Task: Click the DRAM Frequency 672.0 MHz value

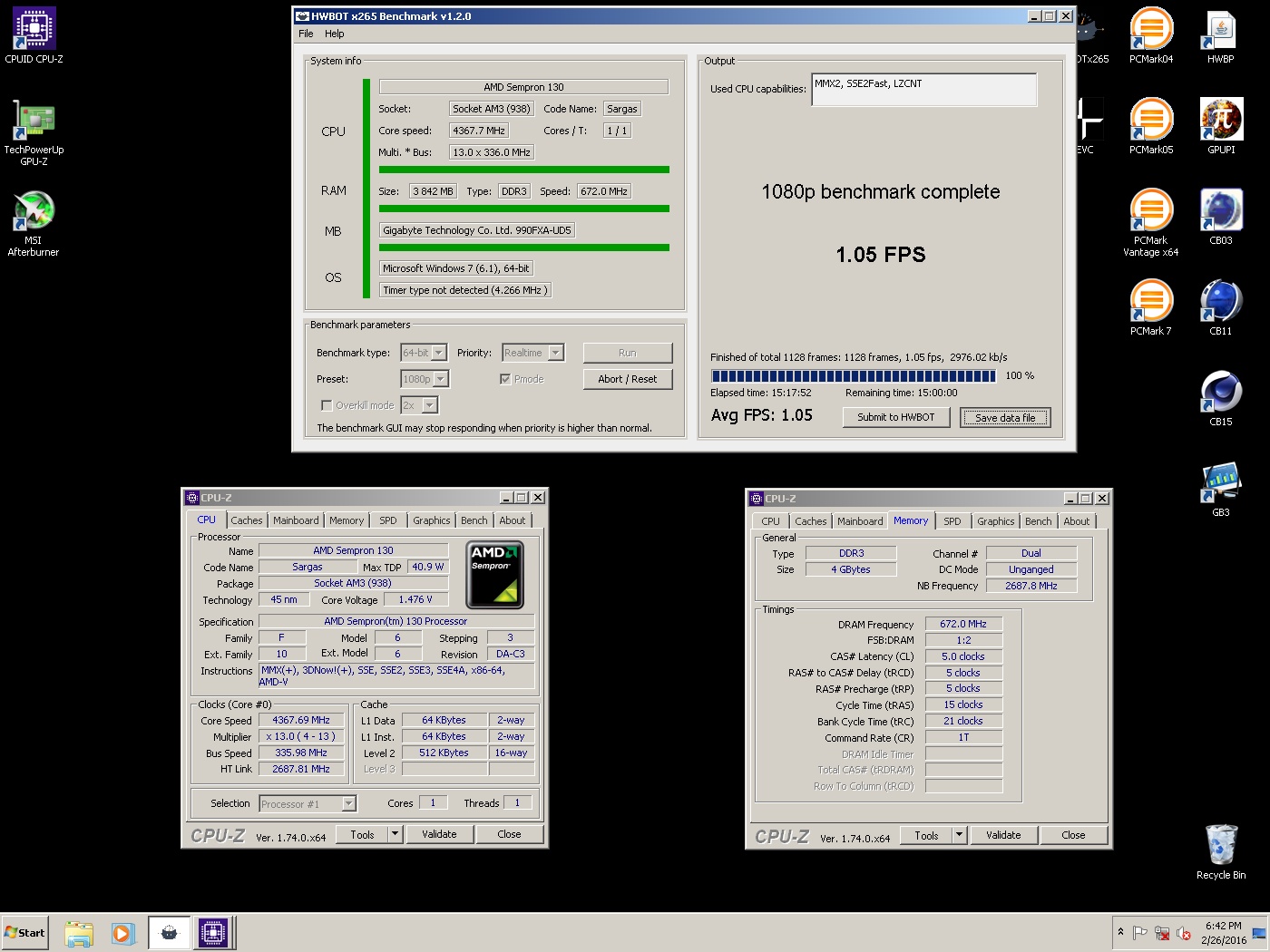Action: 963,624
